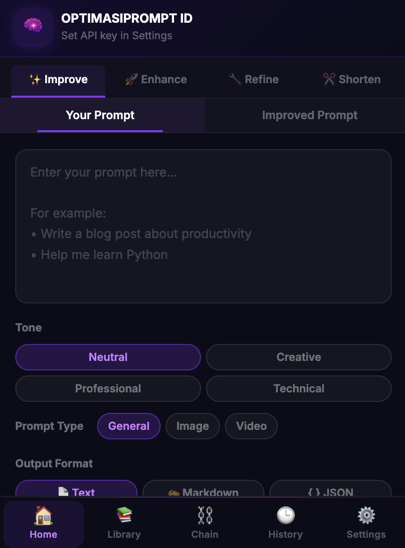Image resolution: width=405 pixels, height=548 pixels.
Task: Switch to the Refine wrench tab
Action: coord(254,80)
